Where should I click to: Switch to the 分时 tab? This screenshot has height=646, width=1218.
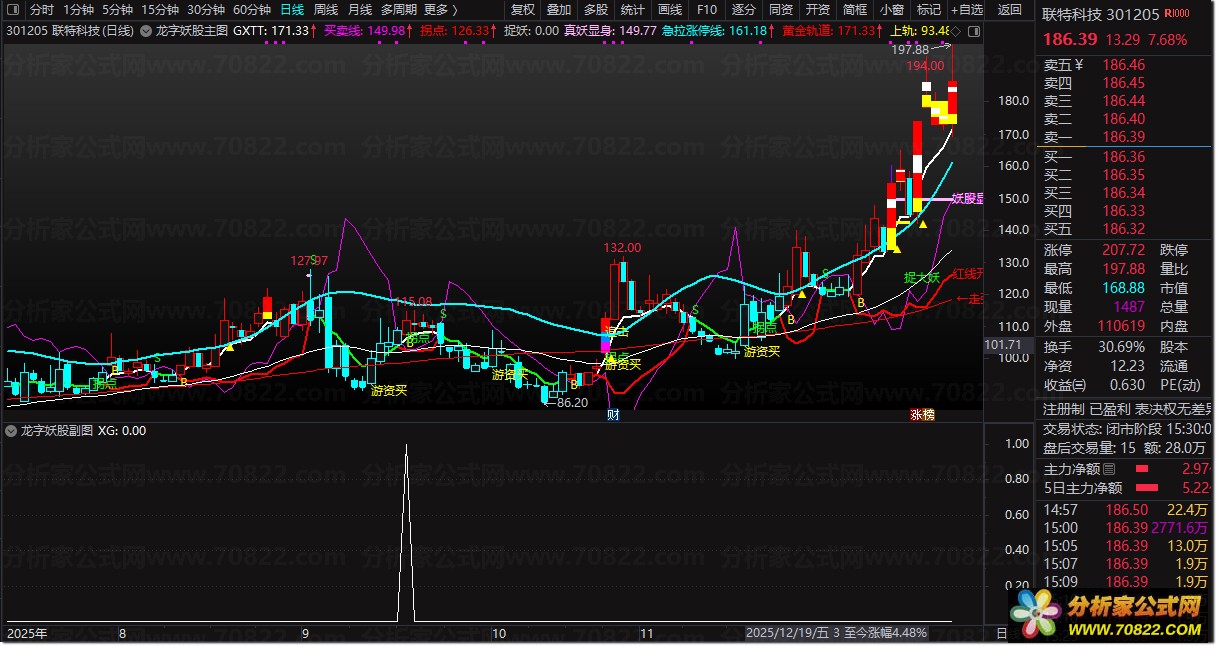coord(42,9)
